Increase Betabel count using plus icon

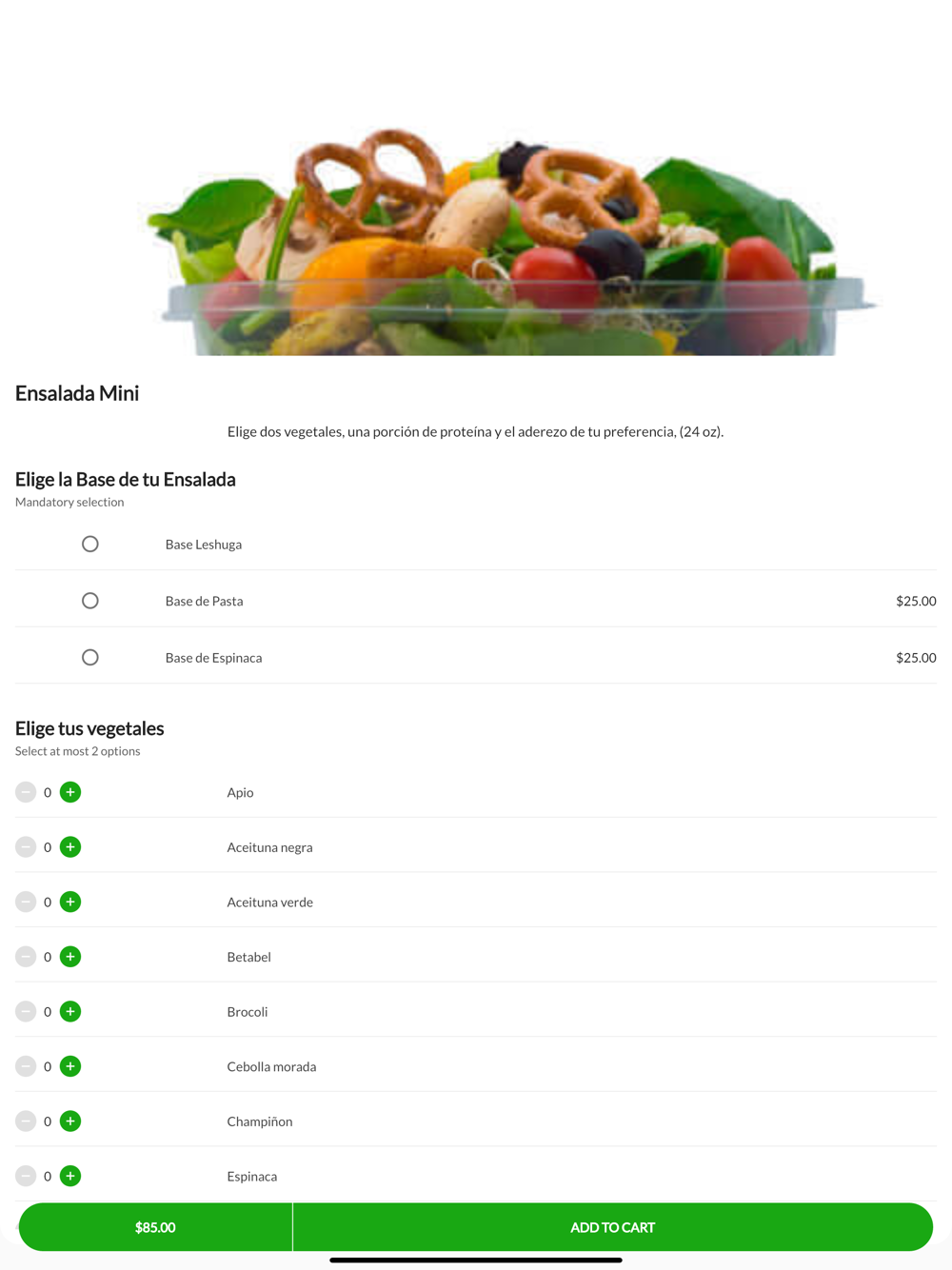pyautogui.click(x=70, y=957)
